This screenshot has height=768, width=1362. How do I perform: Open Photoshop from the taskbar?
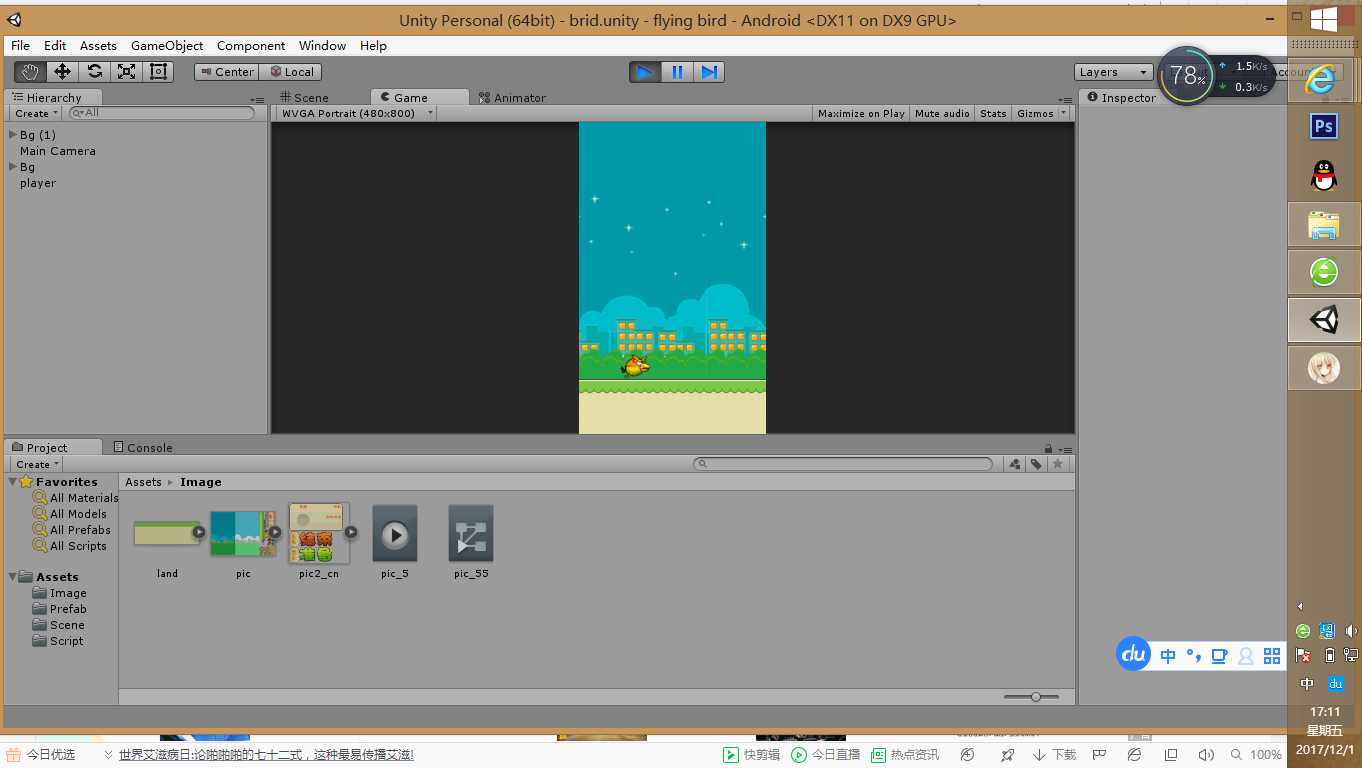click(1324, 127)
